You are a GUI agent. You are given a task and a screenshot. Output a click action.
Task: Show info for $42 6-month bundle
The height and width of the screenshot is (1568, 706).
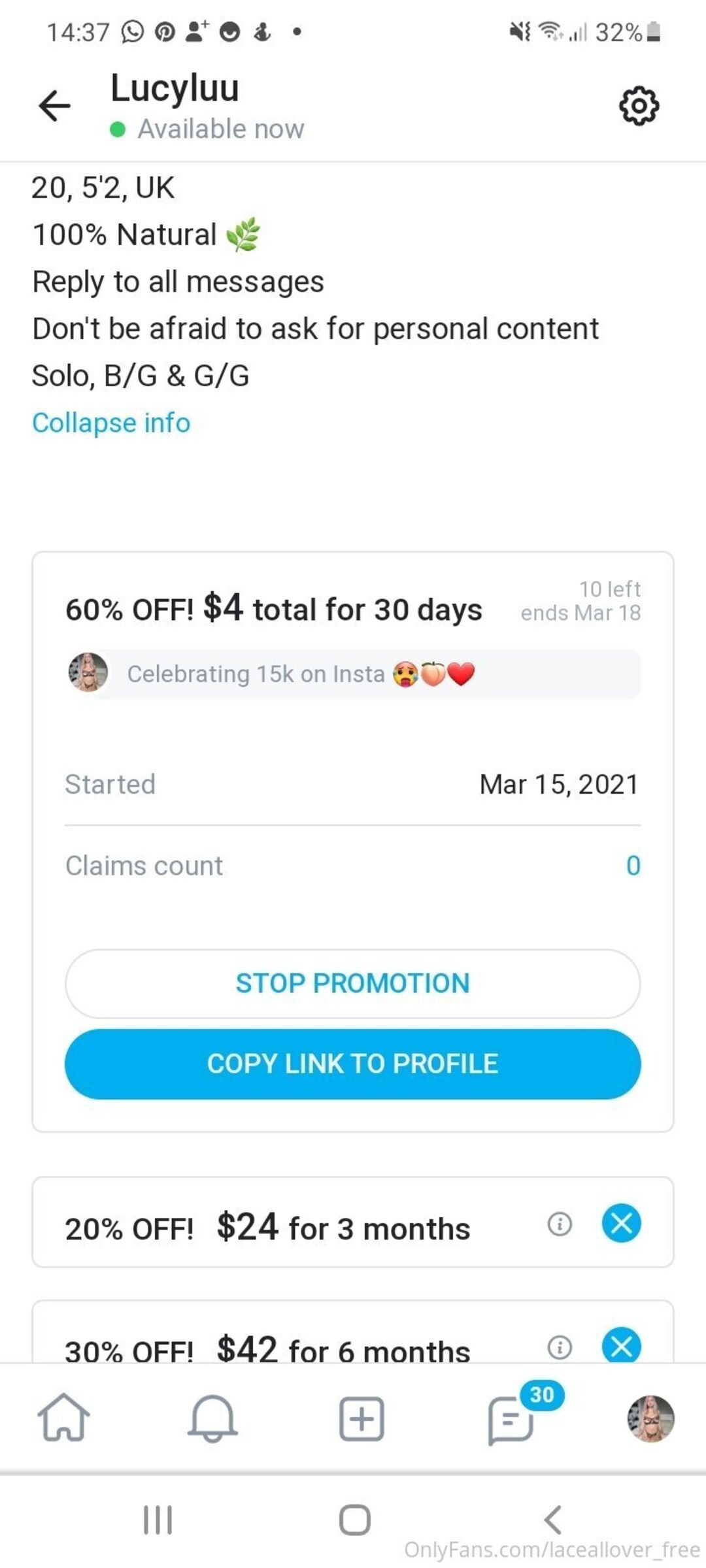tap(560, 1347)
